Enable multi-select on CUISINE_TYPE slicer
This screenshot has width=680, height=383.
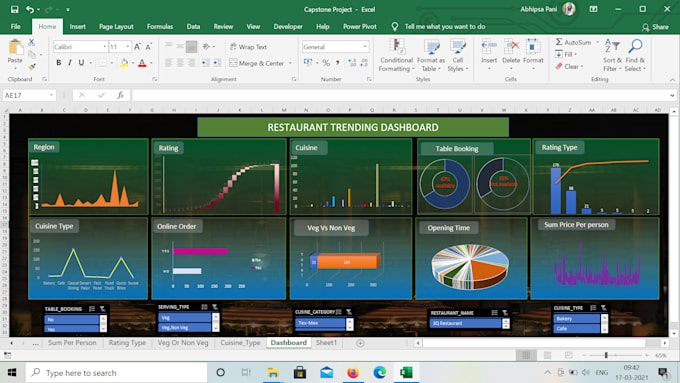pos(593,308)
